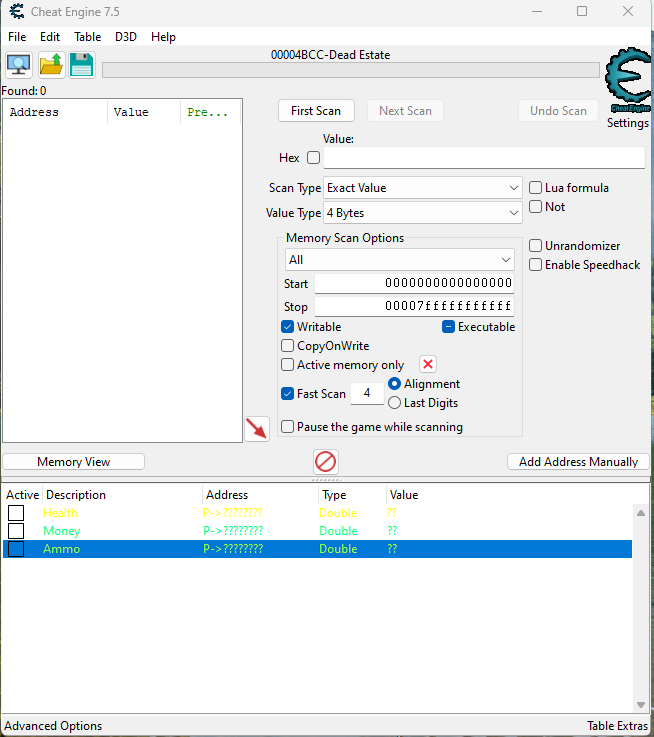Open the process list computer icon

point(19,65)
